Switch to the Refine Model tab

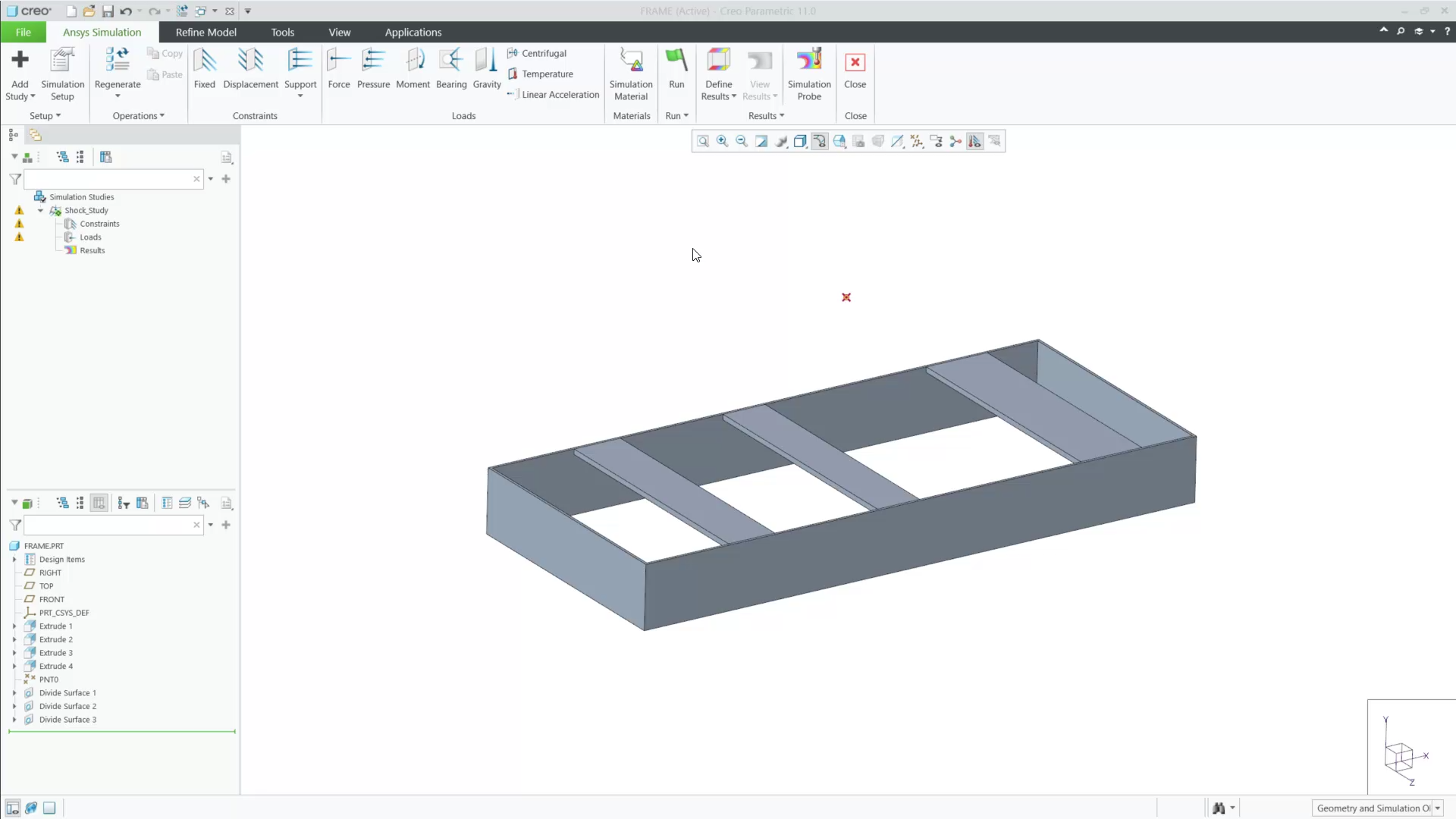[x=206, y=32]
